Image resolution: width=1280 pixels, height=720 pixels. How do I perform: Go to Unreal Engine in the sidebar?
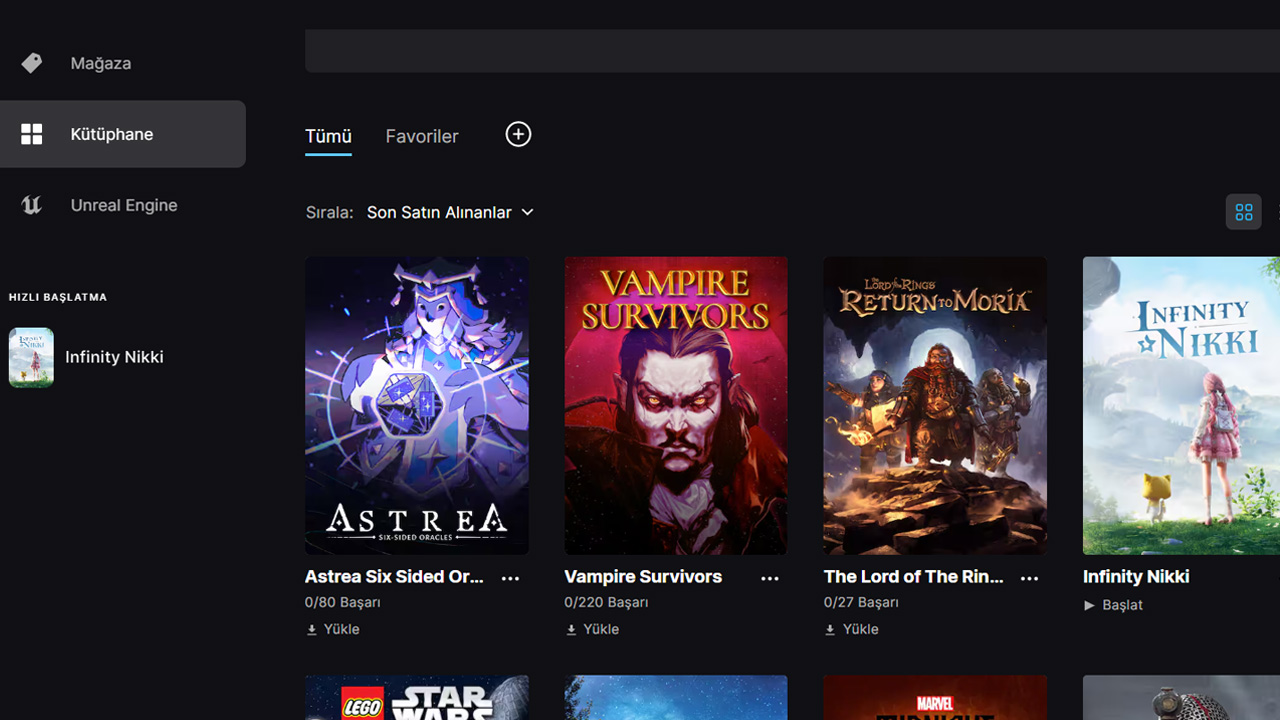[x=123, y=205]
